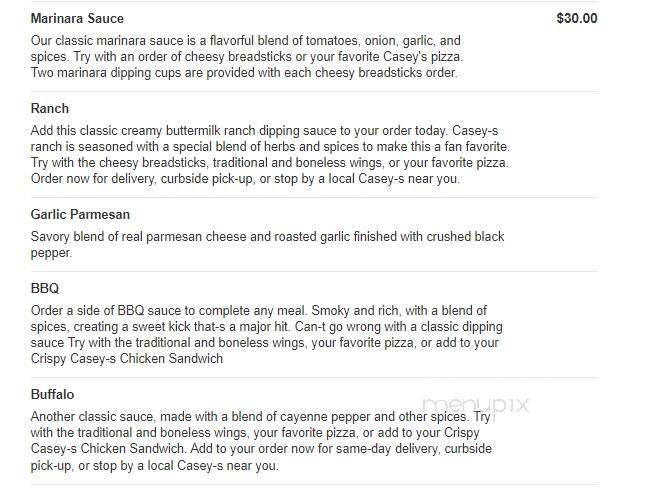Select the BBQ item title
655x488 pixels.
45,288
